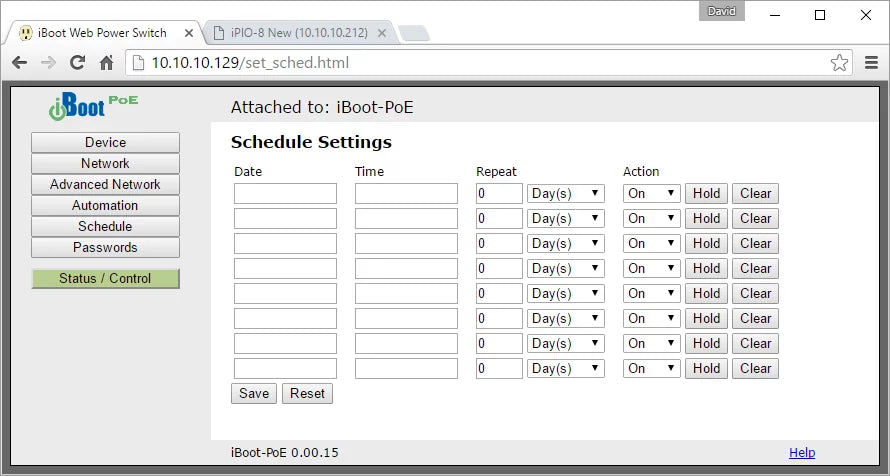
Task: Open the Day(s) dropdown in the fourth row
Action: [x=566, y=268]
